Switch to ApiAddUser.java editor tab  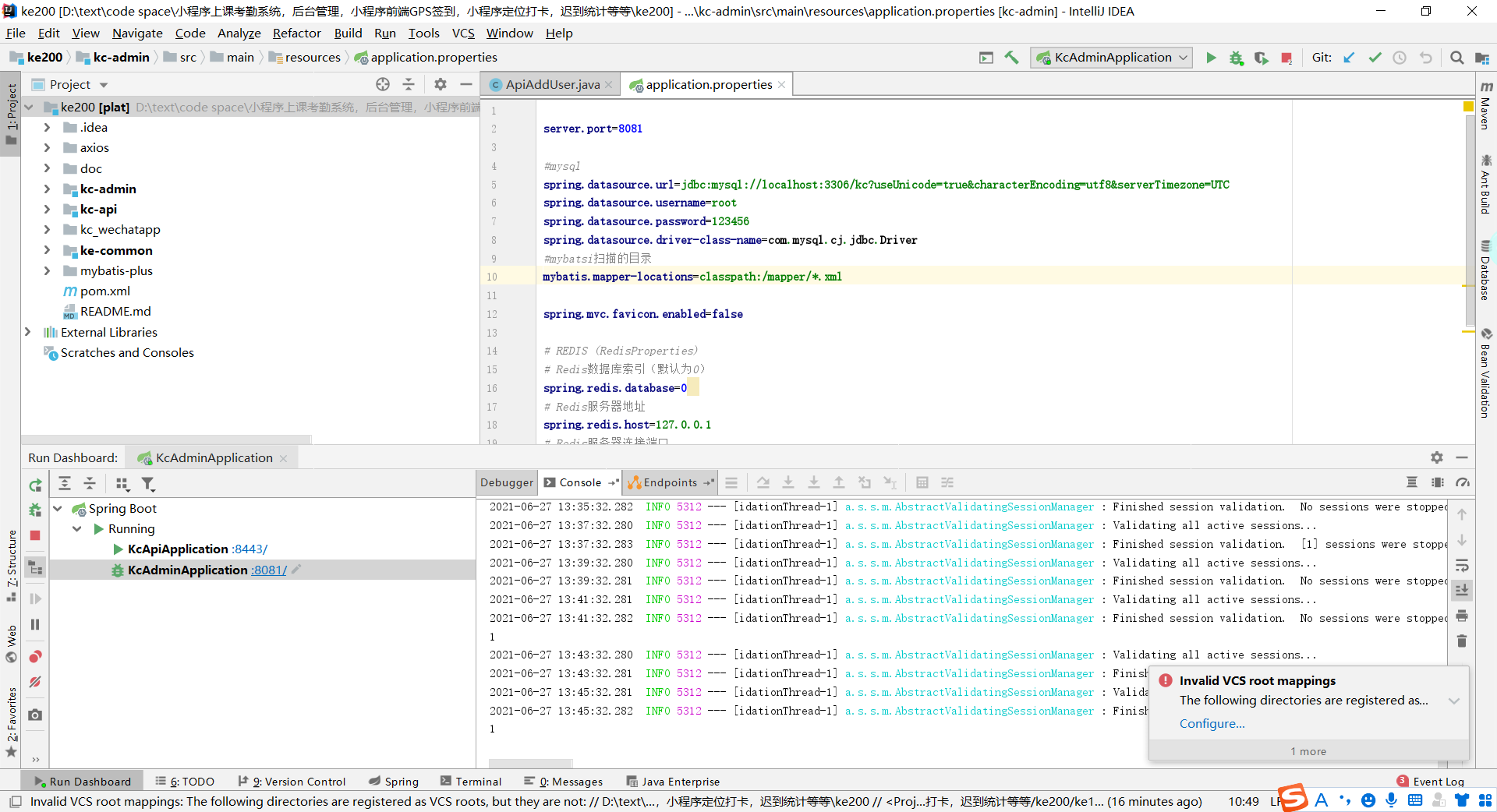[x=552, y=84]
